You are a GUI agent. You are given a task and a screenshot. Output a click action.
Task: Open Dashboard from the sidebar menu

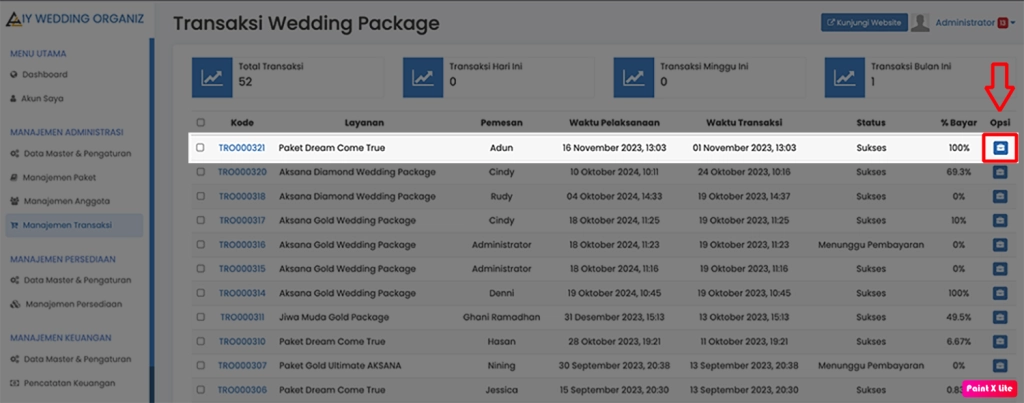44,74
